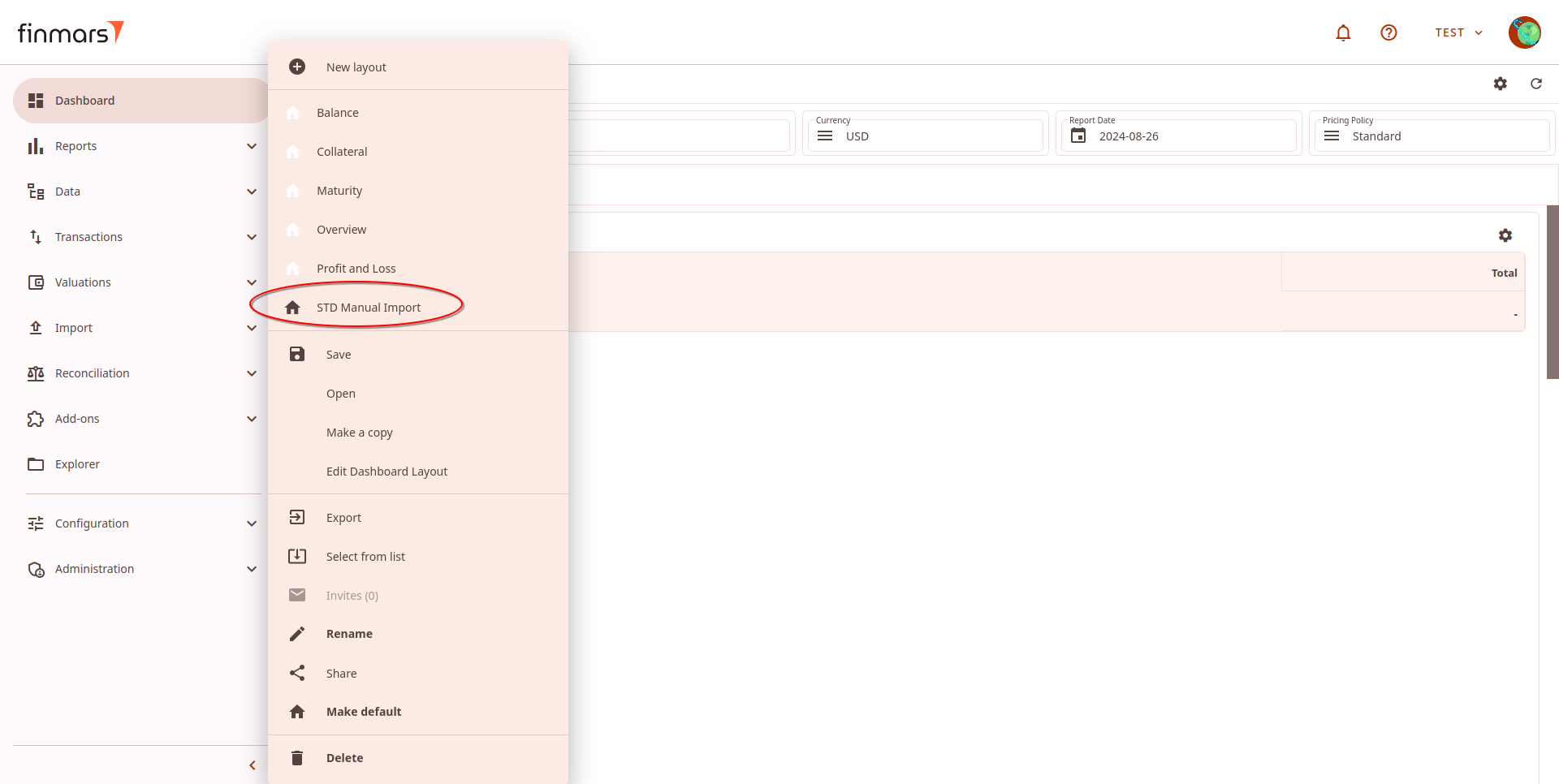This screenshot has height=784, width=1559.
Task: Share the layout
Action: pos(418,674)
